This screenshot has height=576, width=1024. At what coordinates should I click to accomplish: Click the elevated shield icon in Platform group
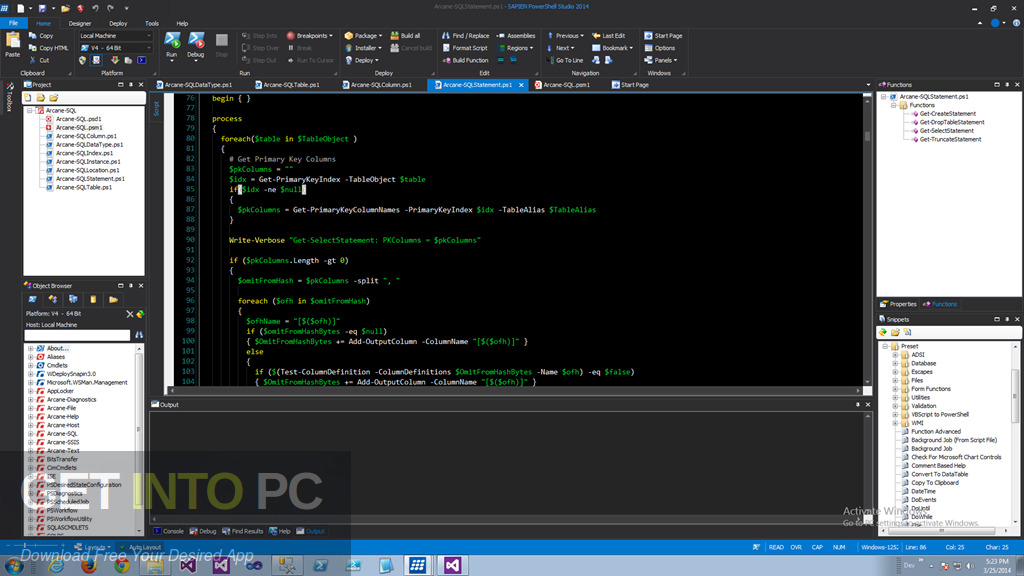pos(82,60)
